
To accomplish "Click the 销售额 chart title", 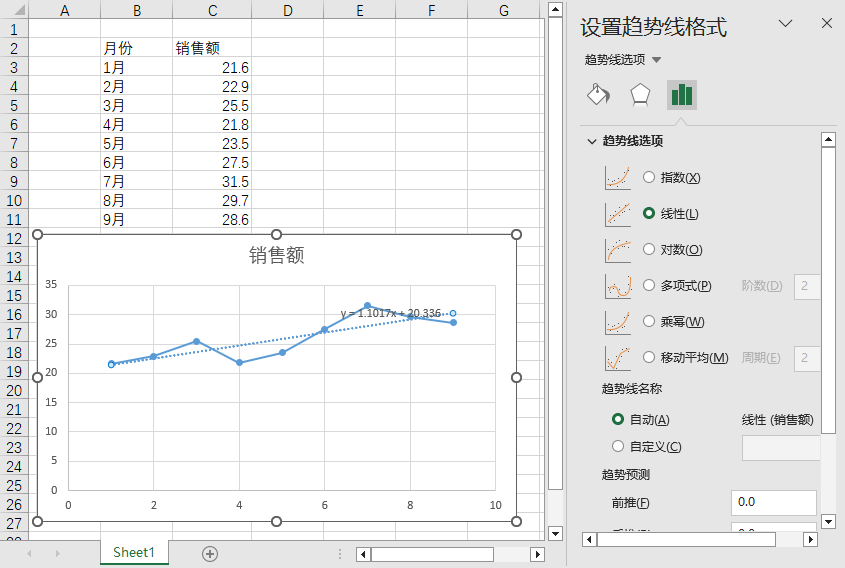I will point(276,256).
